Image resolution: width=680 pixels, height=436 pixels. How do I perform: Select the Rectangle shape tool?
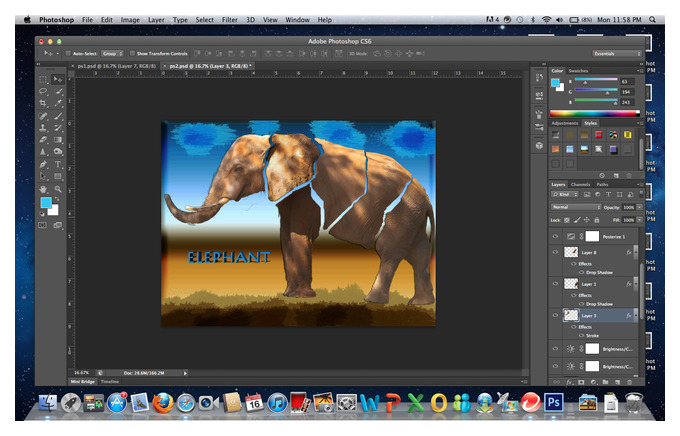click(x=58, y=176)
